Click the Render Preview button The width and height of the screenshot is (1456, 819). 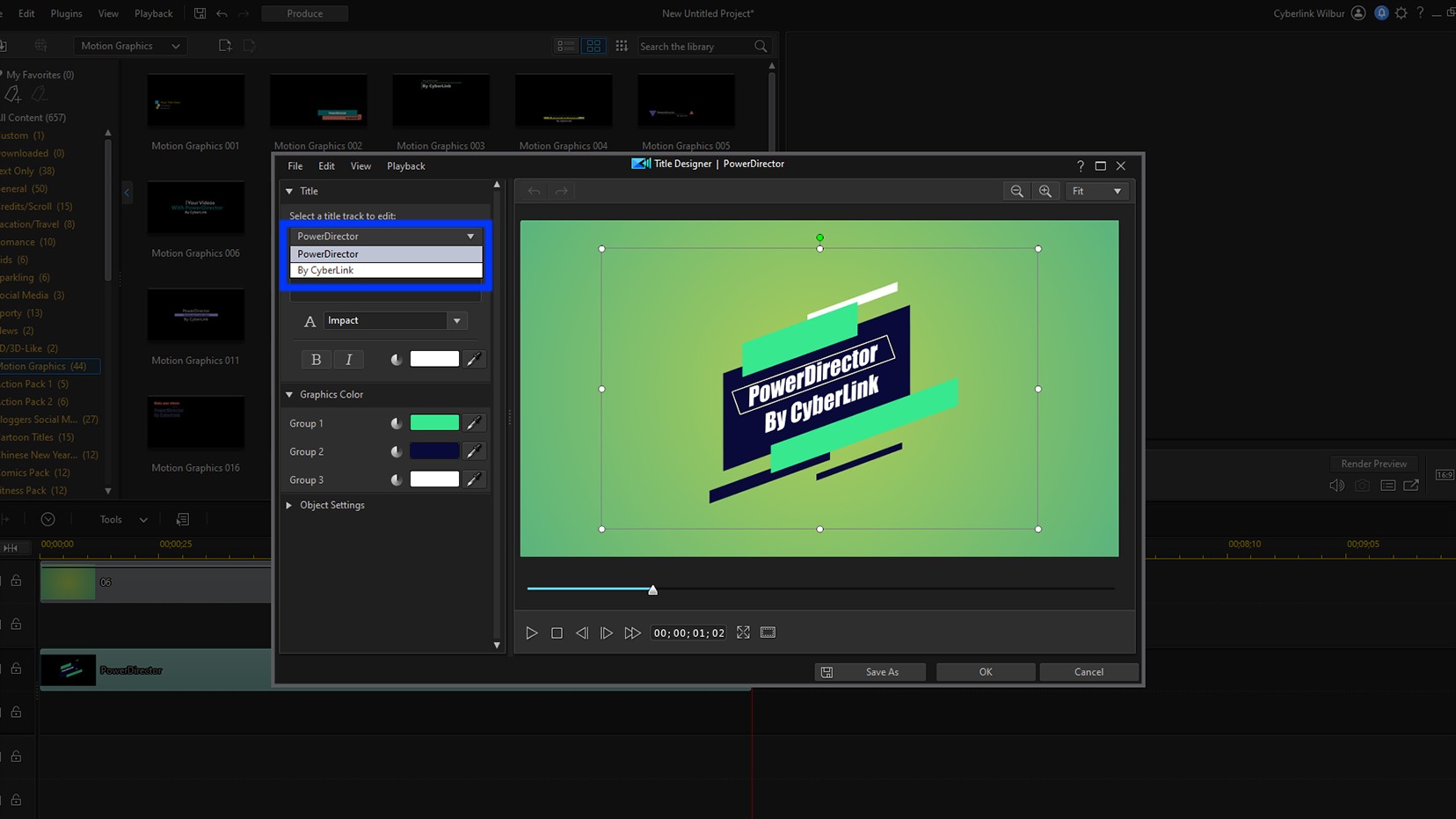point(1373,464)
